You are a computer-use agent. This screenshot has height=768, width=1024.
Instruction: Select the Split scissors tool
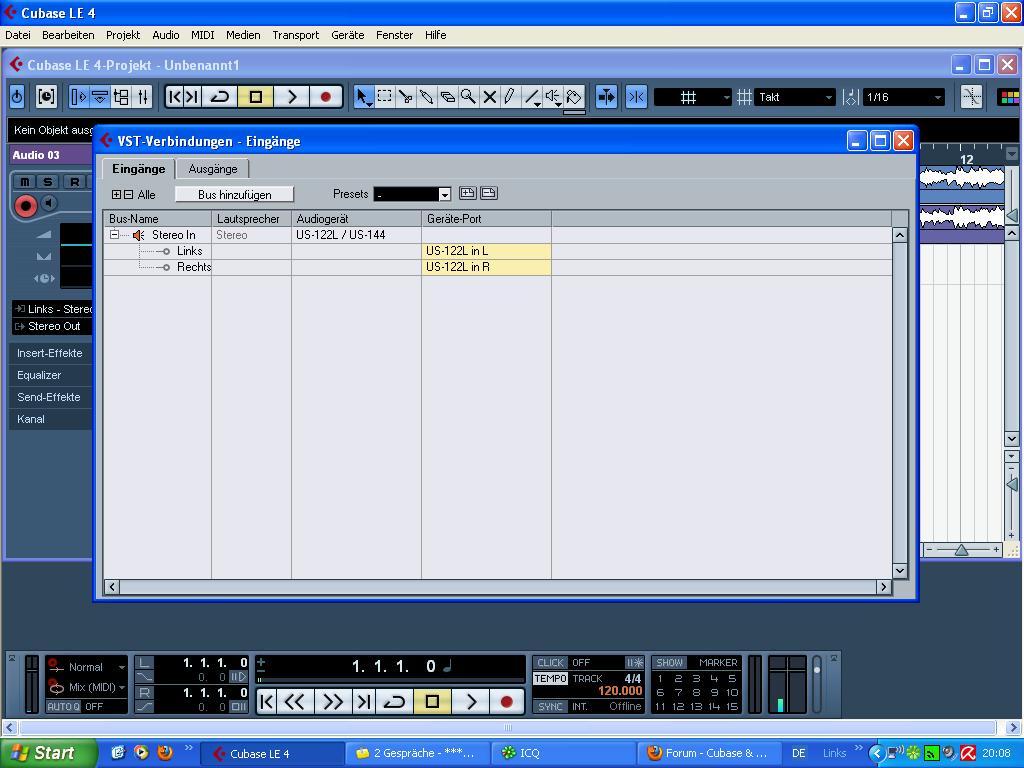406,97
